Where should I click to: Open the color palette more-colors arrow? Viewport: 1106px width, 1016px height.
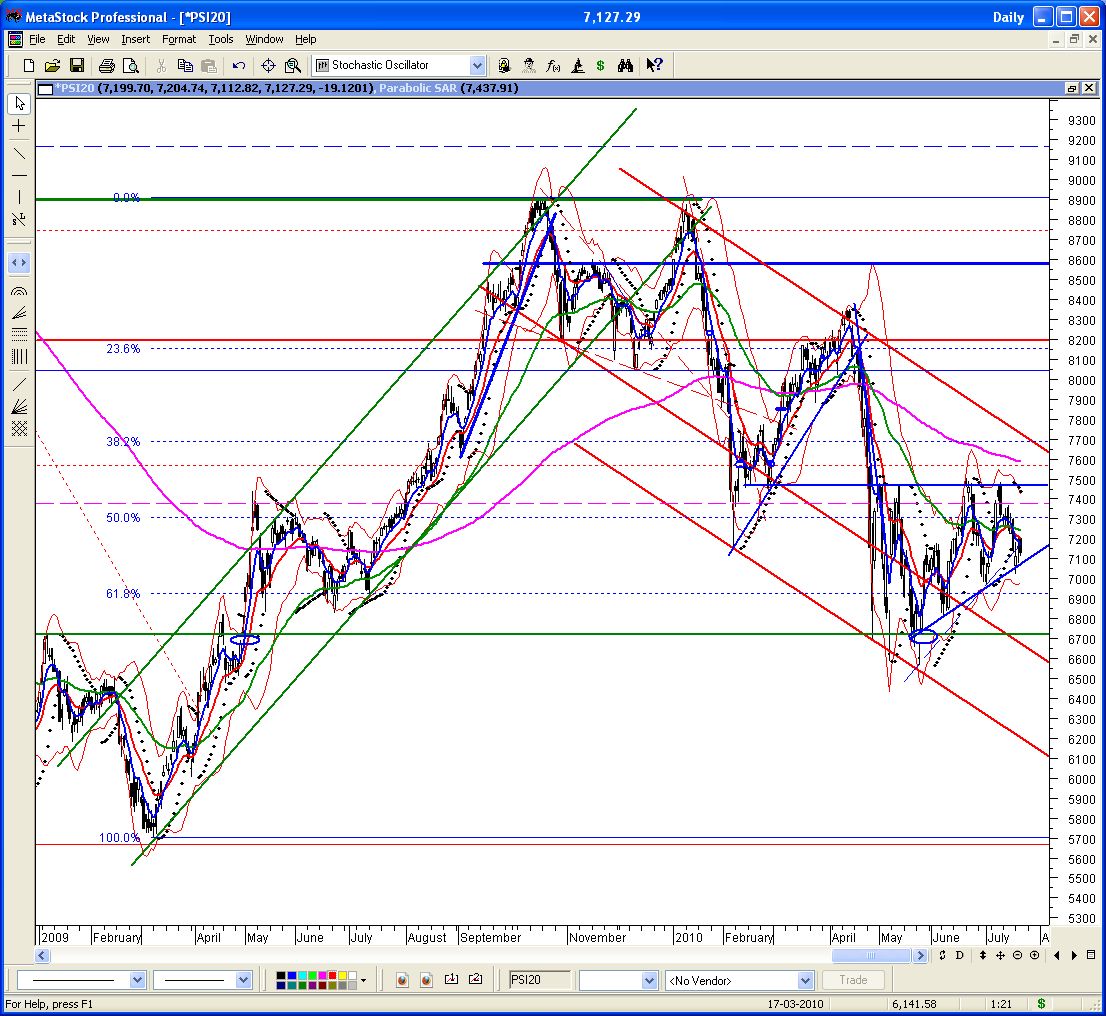pos(363,980)
